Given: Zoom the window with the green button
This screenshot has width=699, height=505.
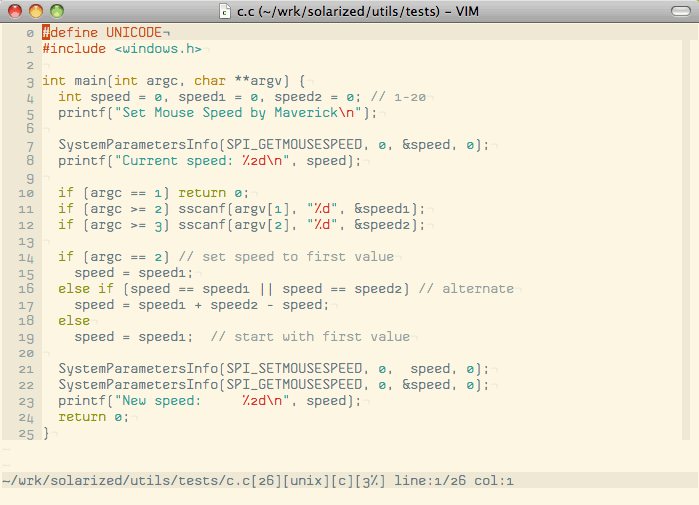Looking at the screenshot, I should pyautogui.click(x=57, y=11).
